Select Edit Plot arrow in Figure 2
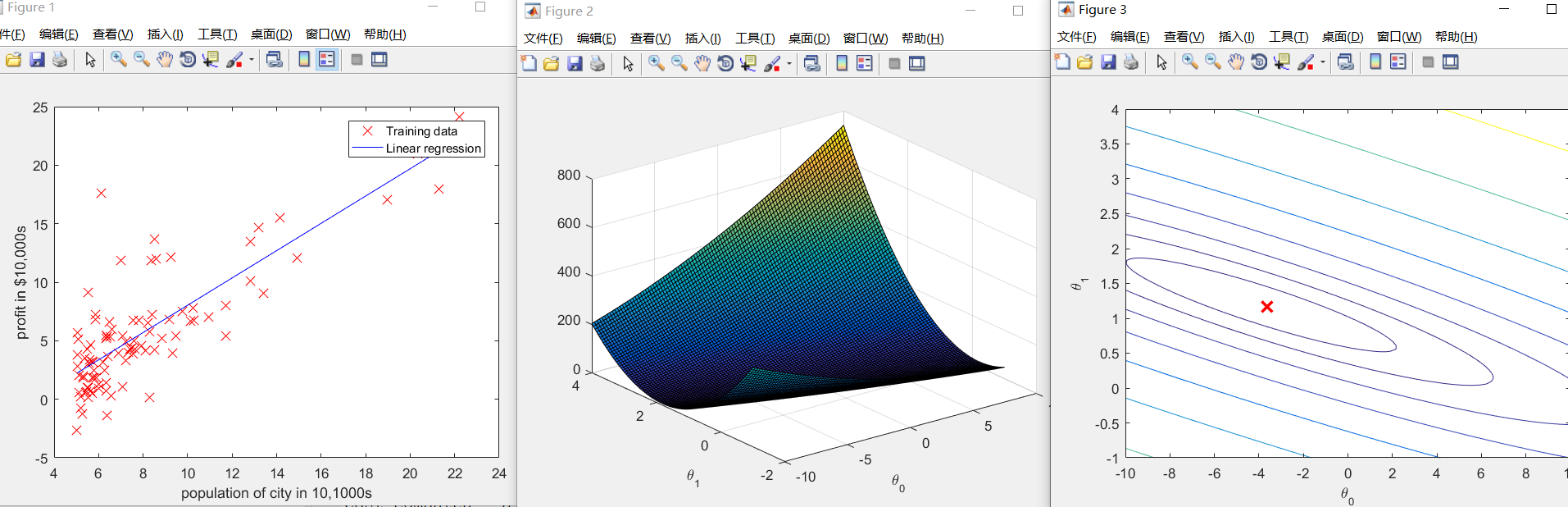Screen dimensions: 1568x507 click(x=628, y=64)
